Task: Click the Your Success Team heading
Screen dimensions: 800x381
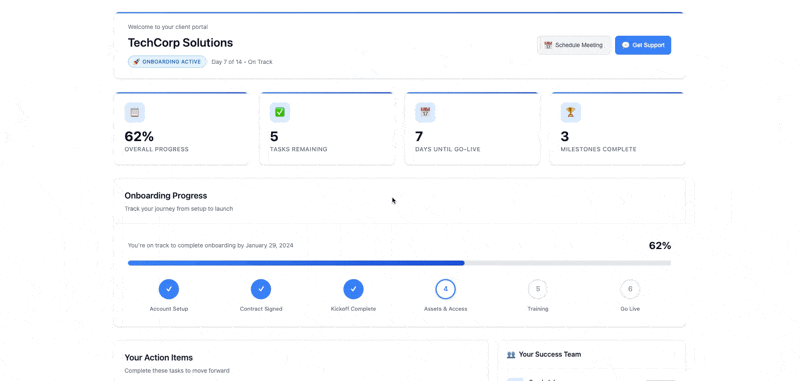Action: click(x=549, y=354)
